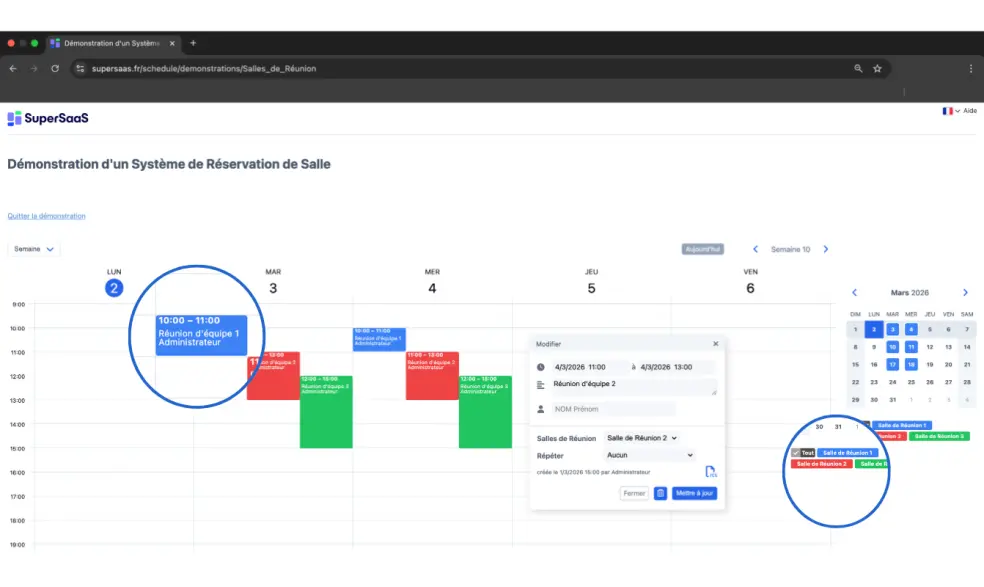The width and height of the screenshot is (984, 587).
Task: Close the Modifier dialog with X
Action: pos(716,344)
